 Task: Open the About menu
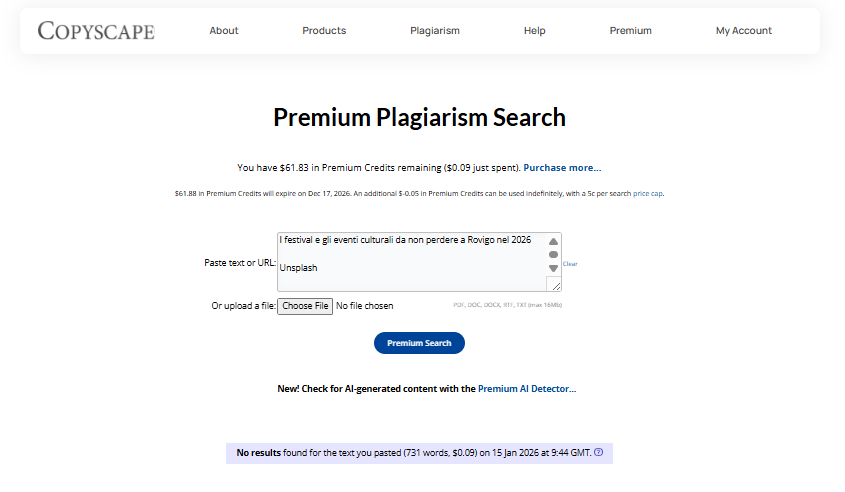pos(224,31)
